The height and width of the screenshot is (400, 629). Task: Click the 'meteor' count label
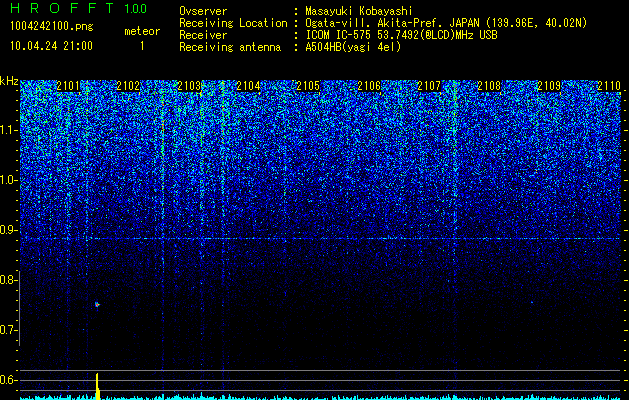(142, 31)
